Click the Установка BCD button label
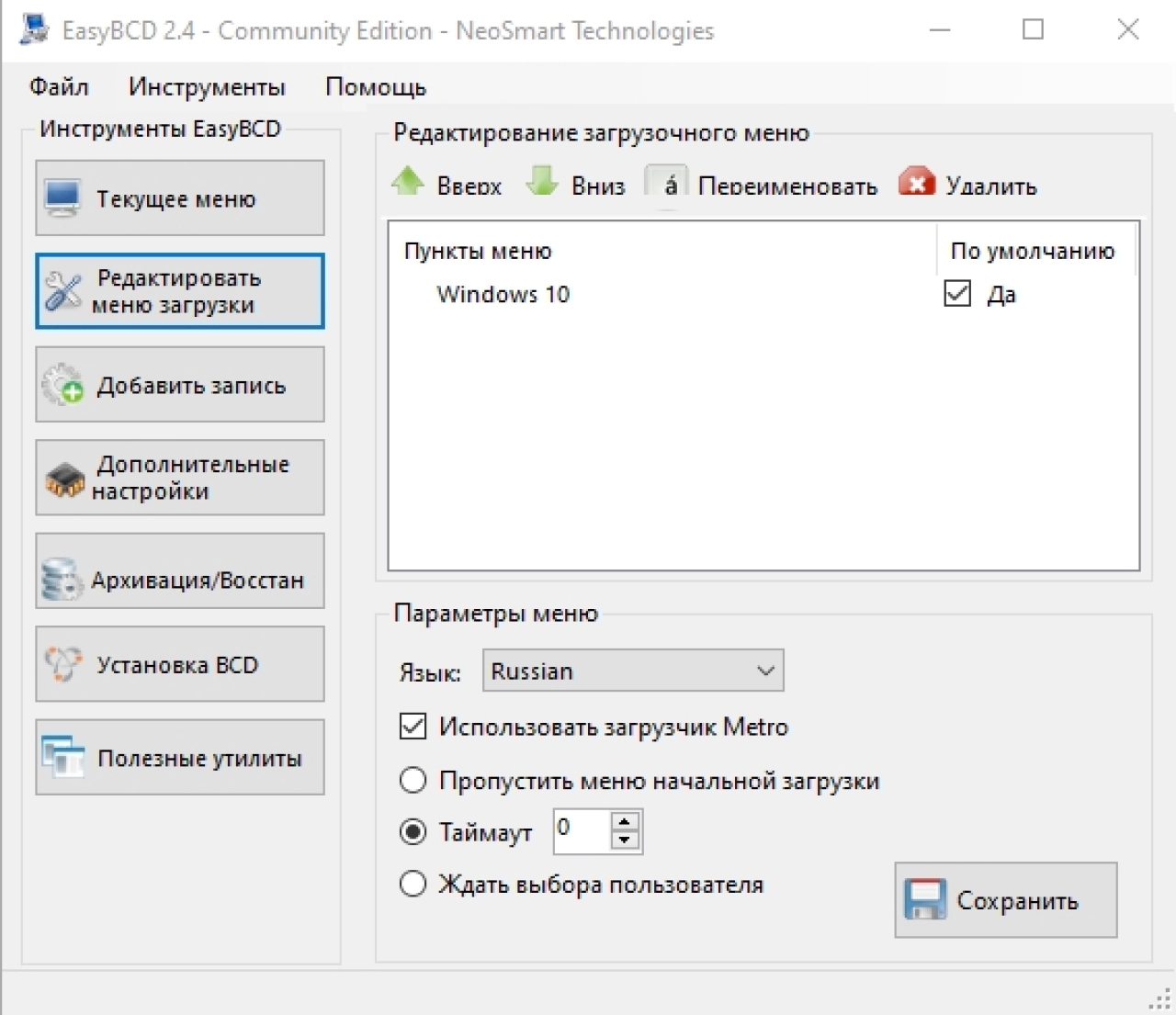The image size is (1176, 1015). [x=177, y=664]
